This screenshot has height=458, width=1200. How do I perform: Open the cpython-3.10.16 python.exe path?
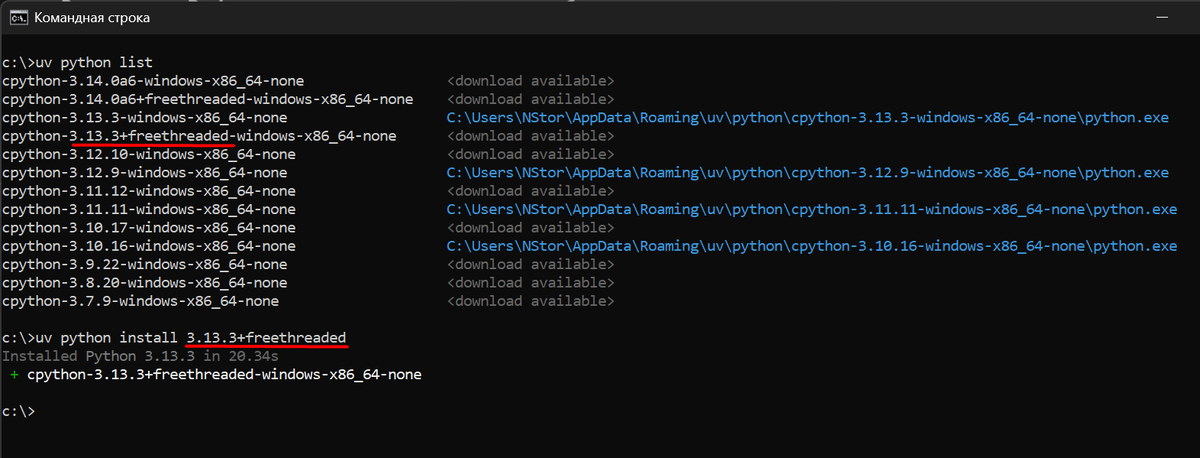(811, 246)
